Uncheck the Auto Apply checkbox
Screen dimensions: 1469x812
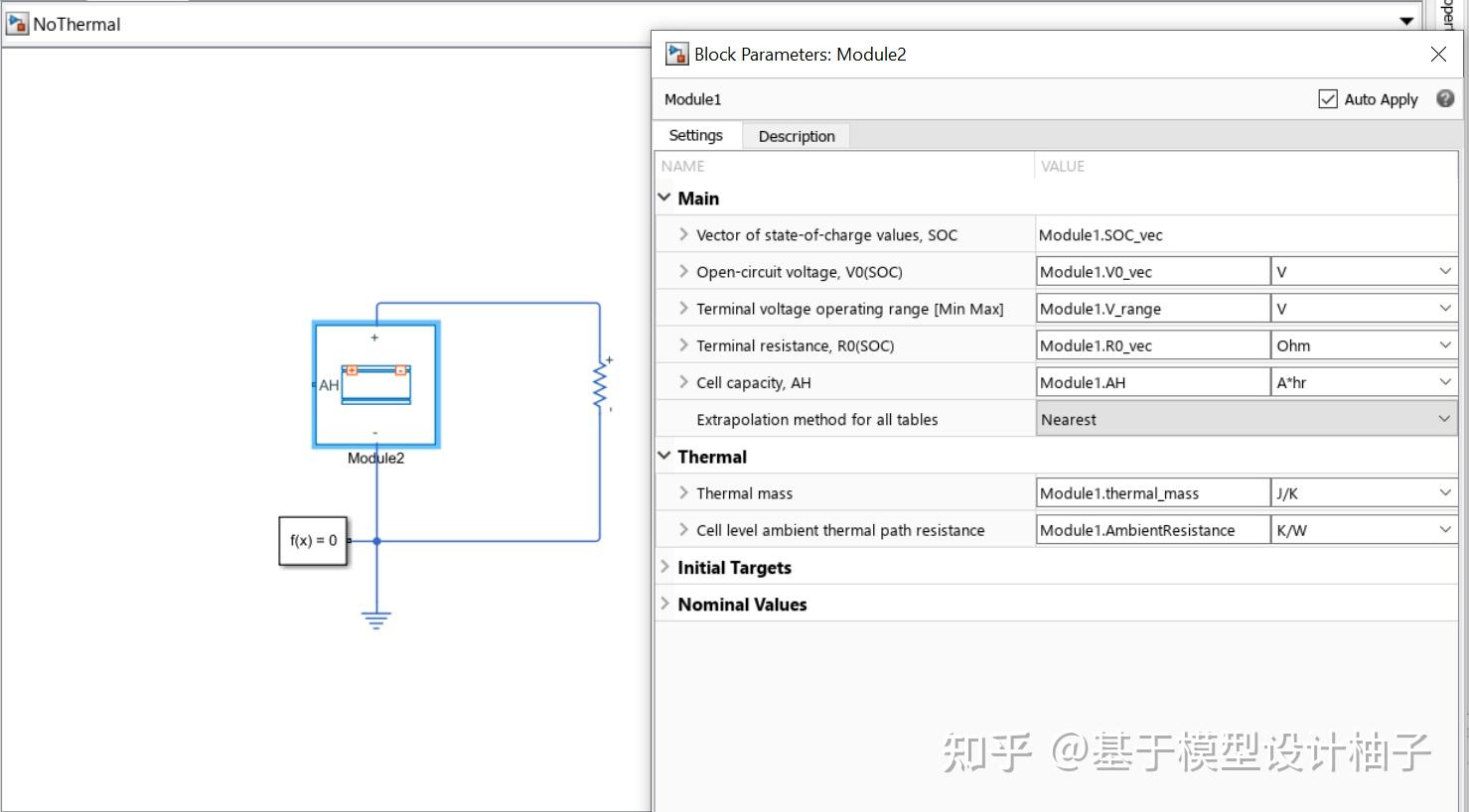click(x=1328, y=99)
